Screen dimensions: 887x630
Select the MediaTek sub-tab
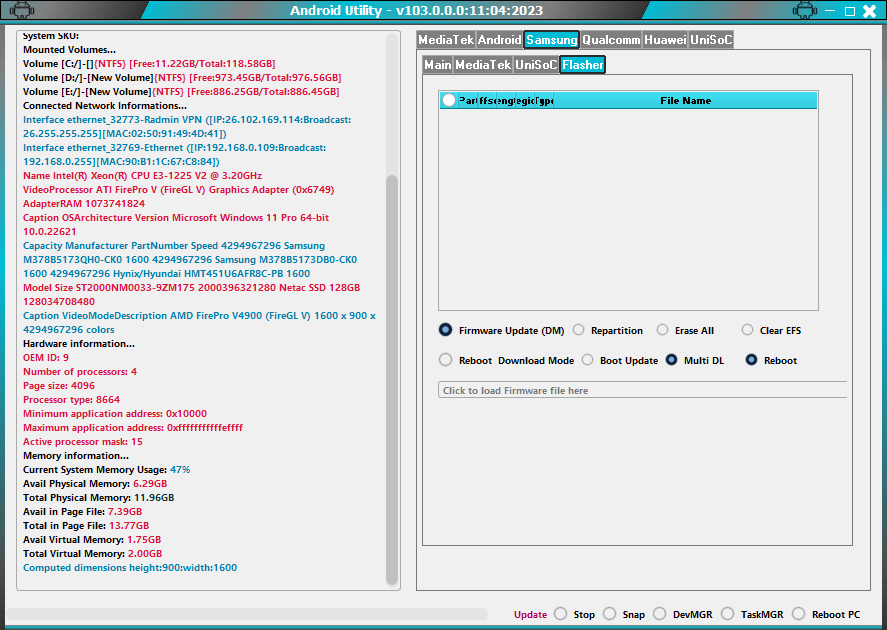(484, 64)
